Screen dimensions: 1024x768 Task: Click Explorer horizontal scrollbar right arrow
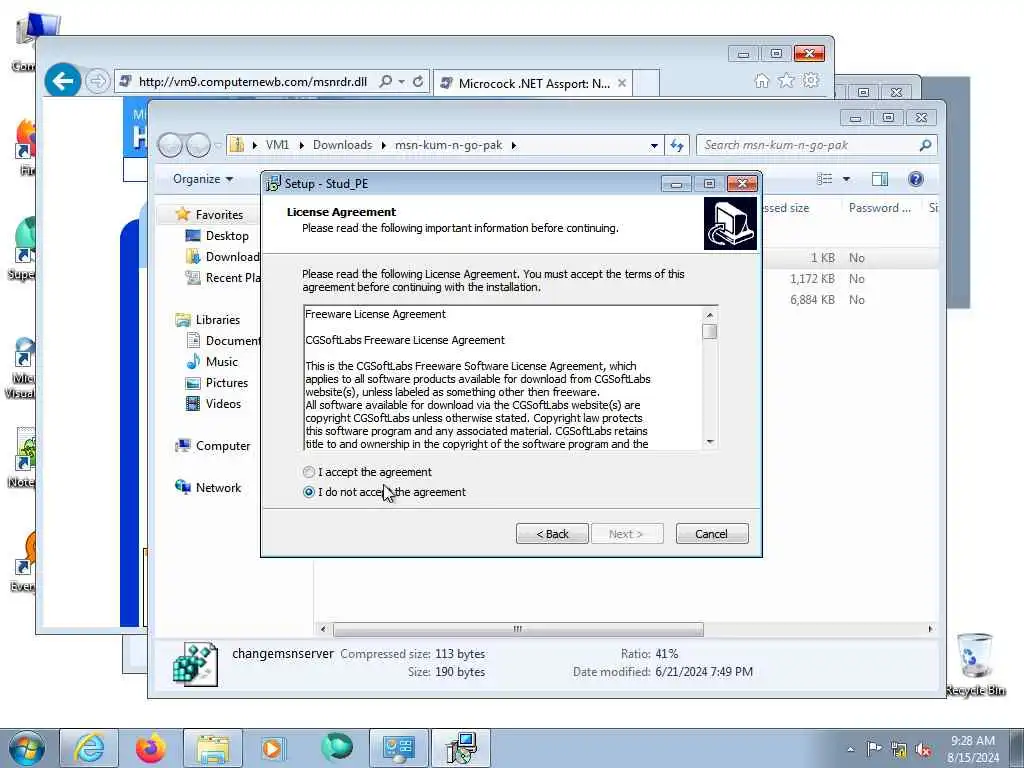click(930, 629)
